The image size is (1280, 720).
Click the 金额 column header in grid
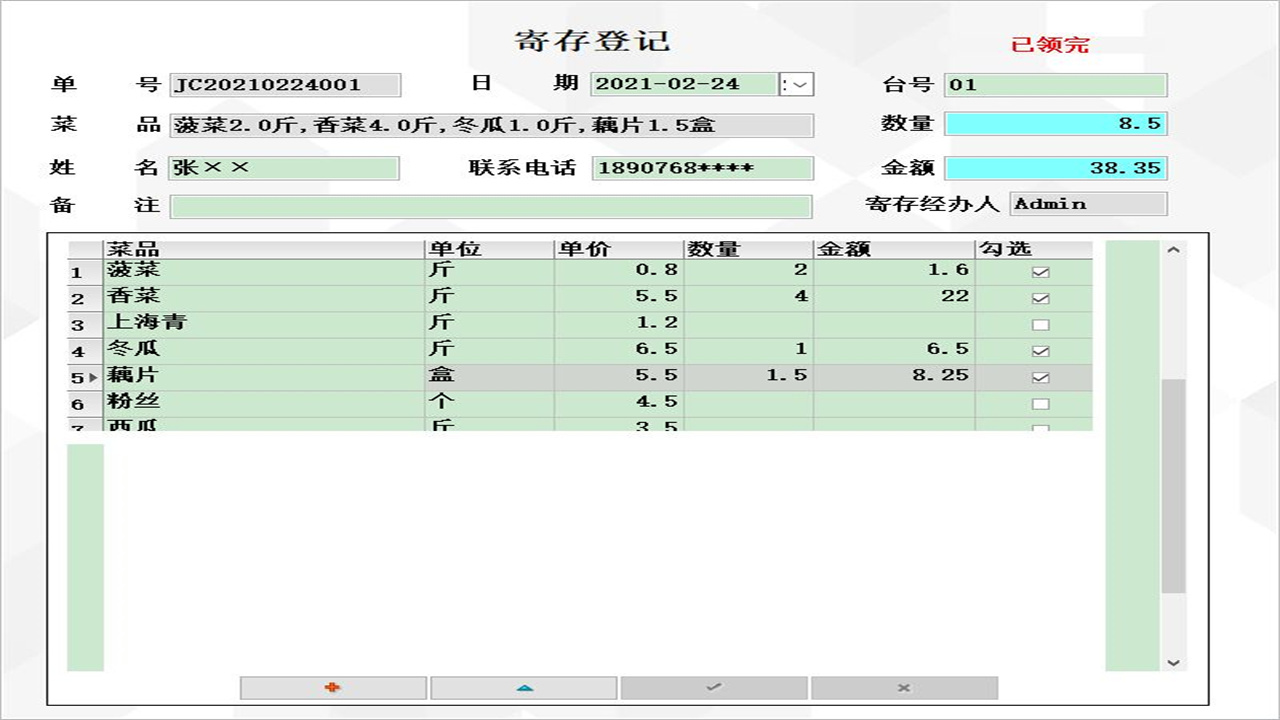click(x=894, y=249)
